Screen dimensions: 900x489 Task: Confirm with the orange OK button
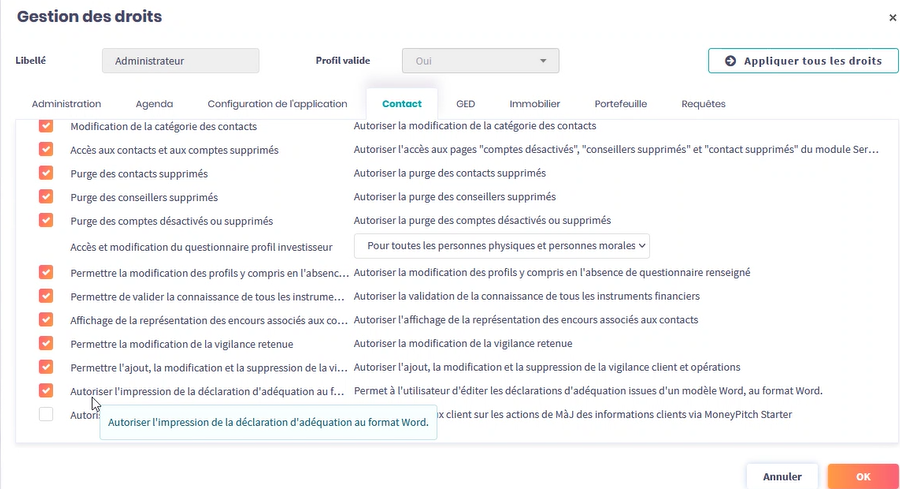click(x=862, y=477)
